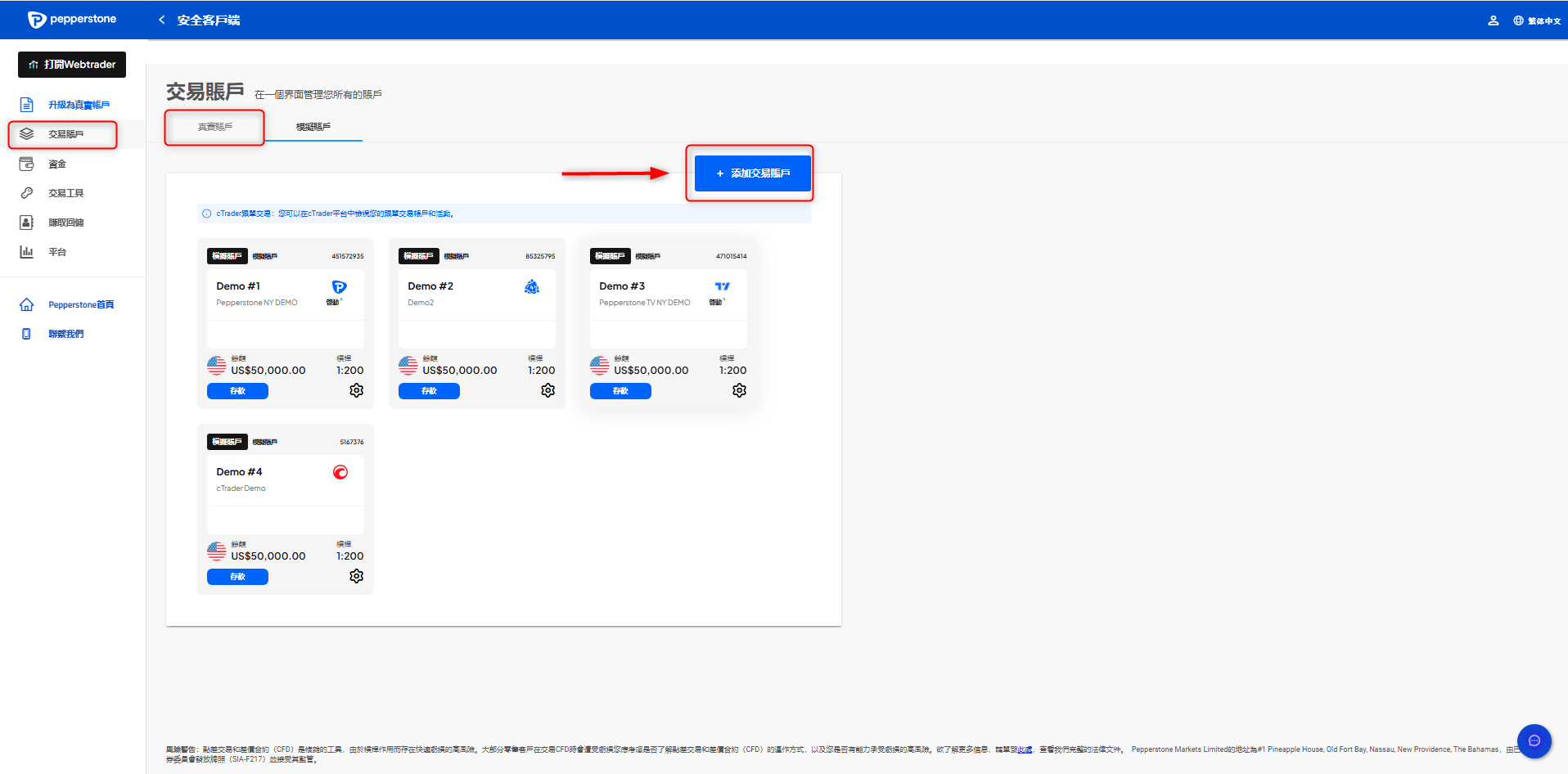This screenshot has width=1568, height=774.
Task: Click the gear icon on Demo #3 card
Action: coord(739,391)
